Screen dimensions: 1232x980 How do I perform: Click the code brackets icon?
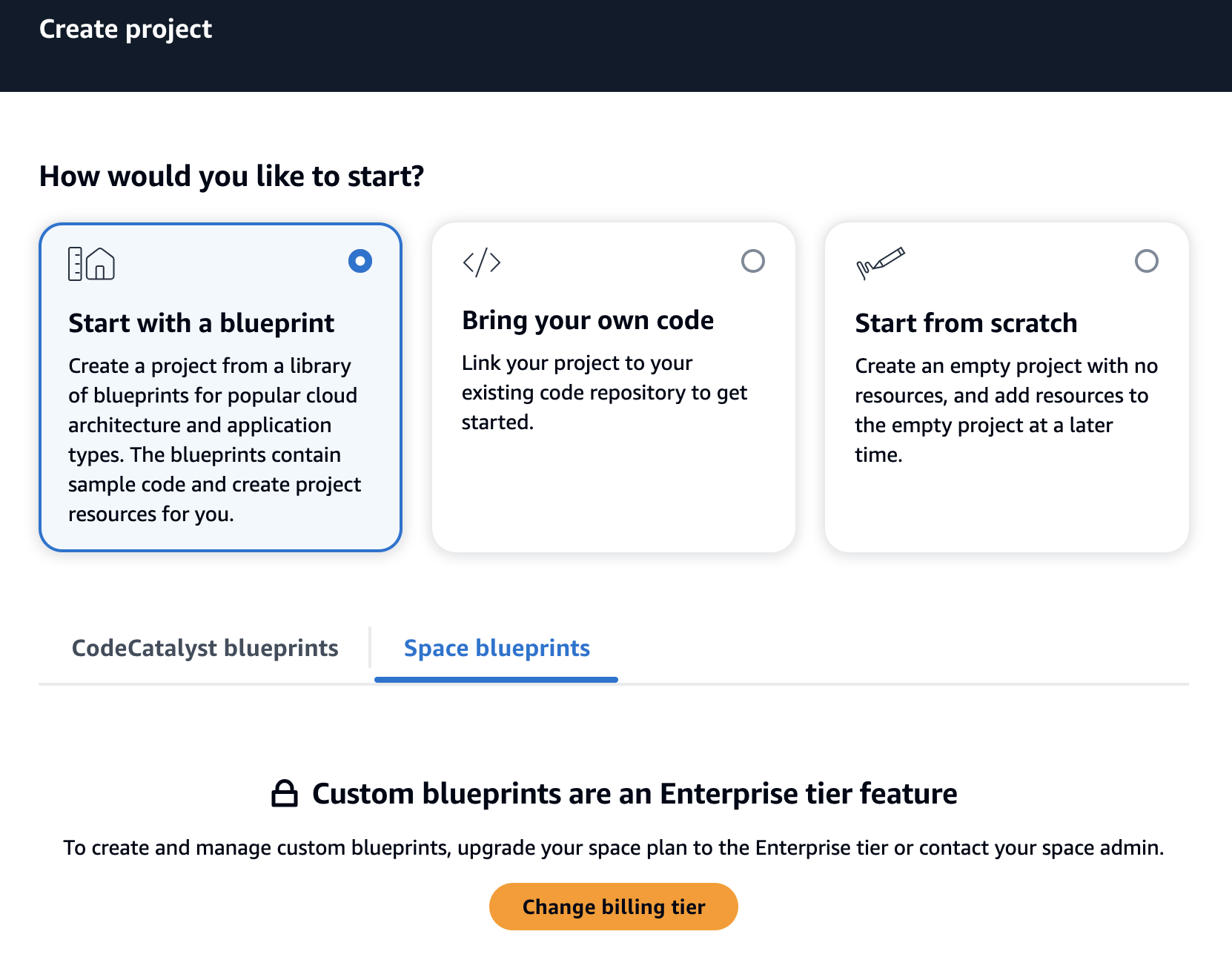click(x=482, y=262)
